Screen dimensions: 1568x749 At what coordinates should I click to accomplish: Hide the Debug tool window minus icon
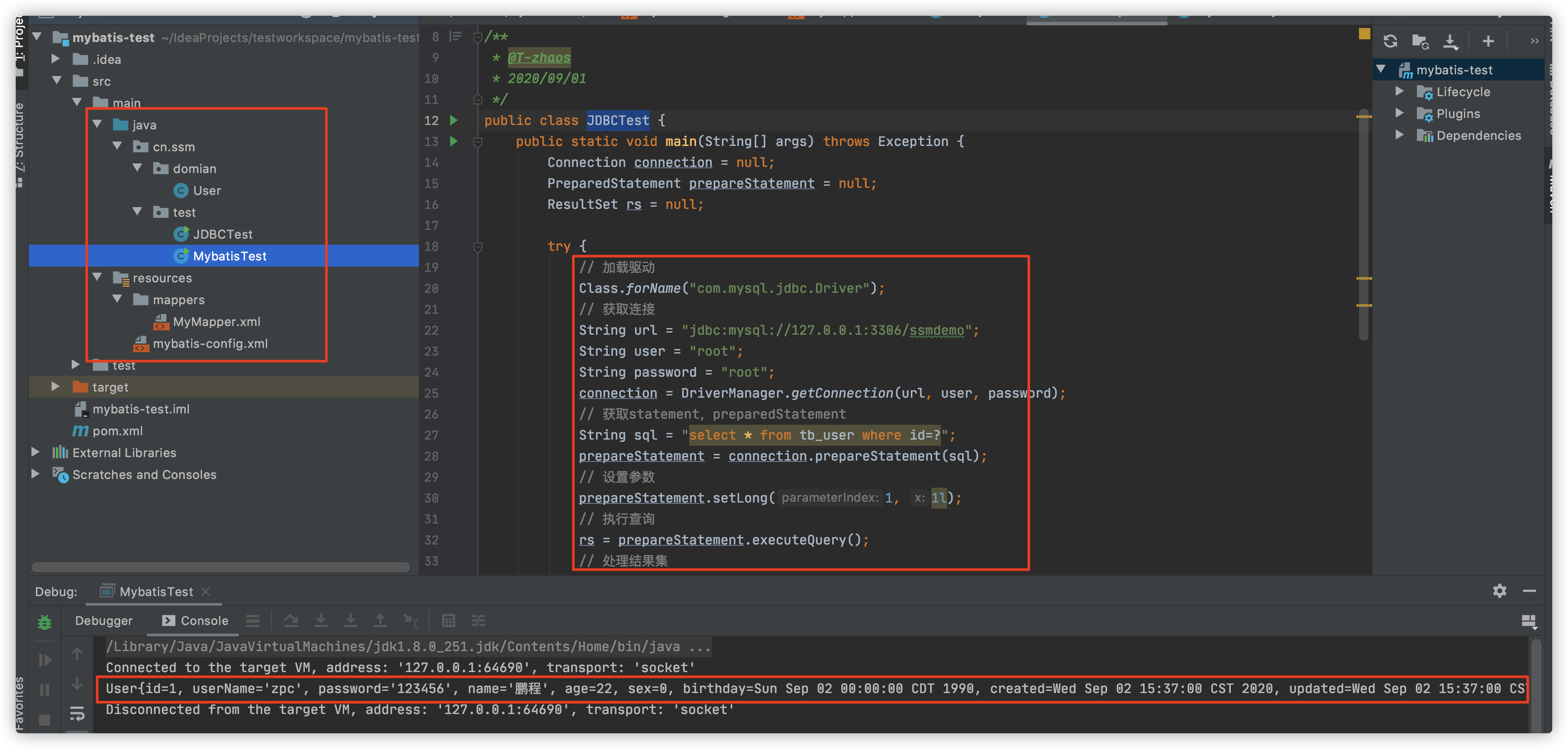click(1529, 591)
